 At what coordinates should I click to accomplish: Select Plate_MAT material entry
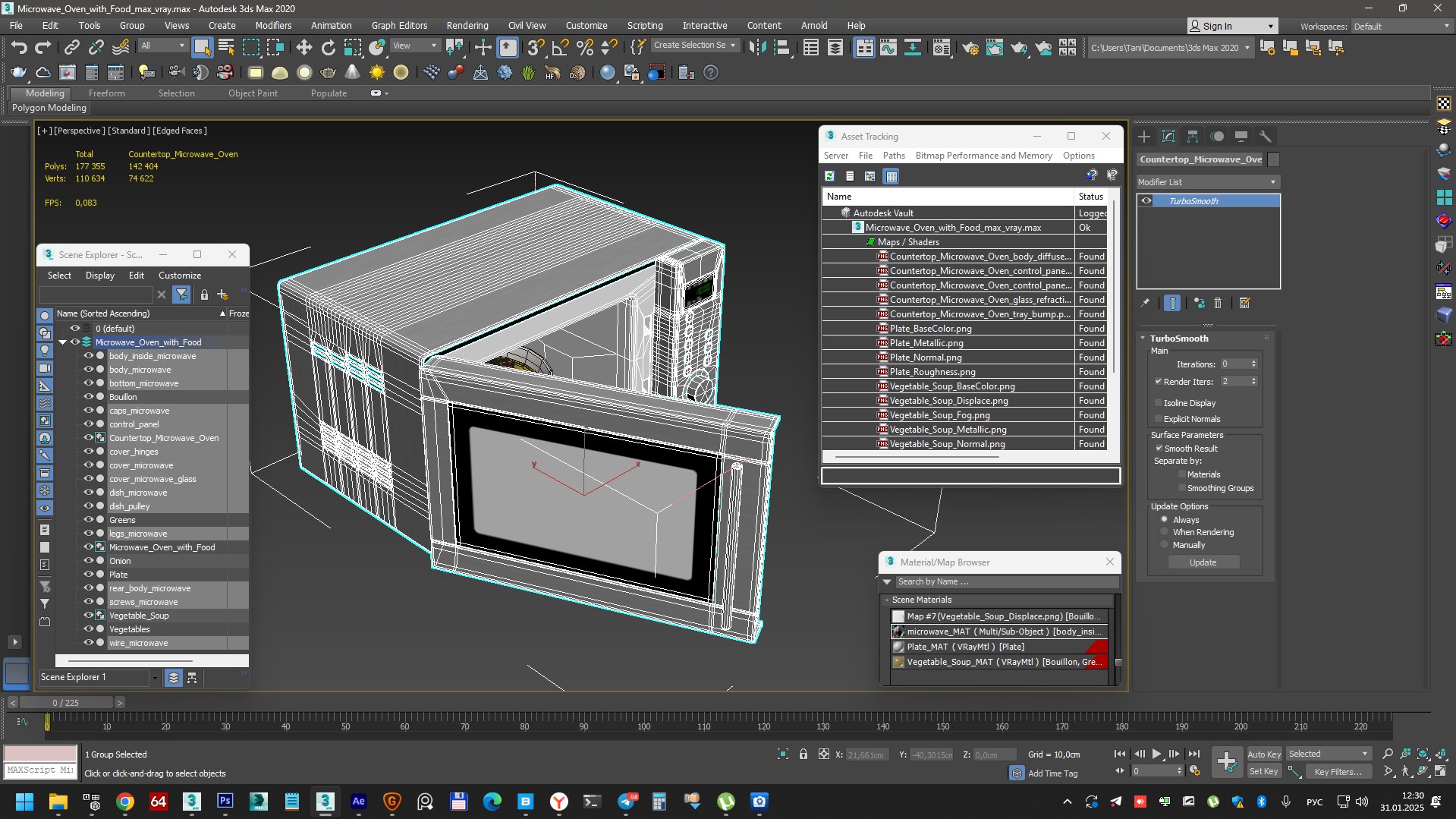tap(999, 647)
